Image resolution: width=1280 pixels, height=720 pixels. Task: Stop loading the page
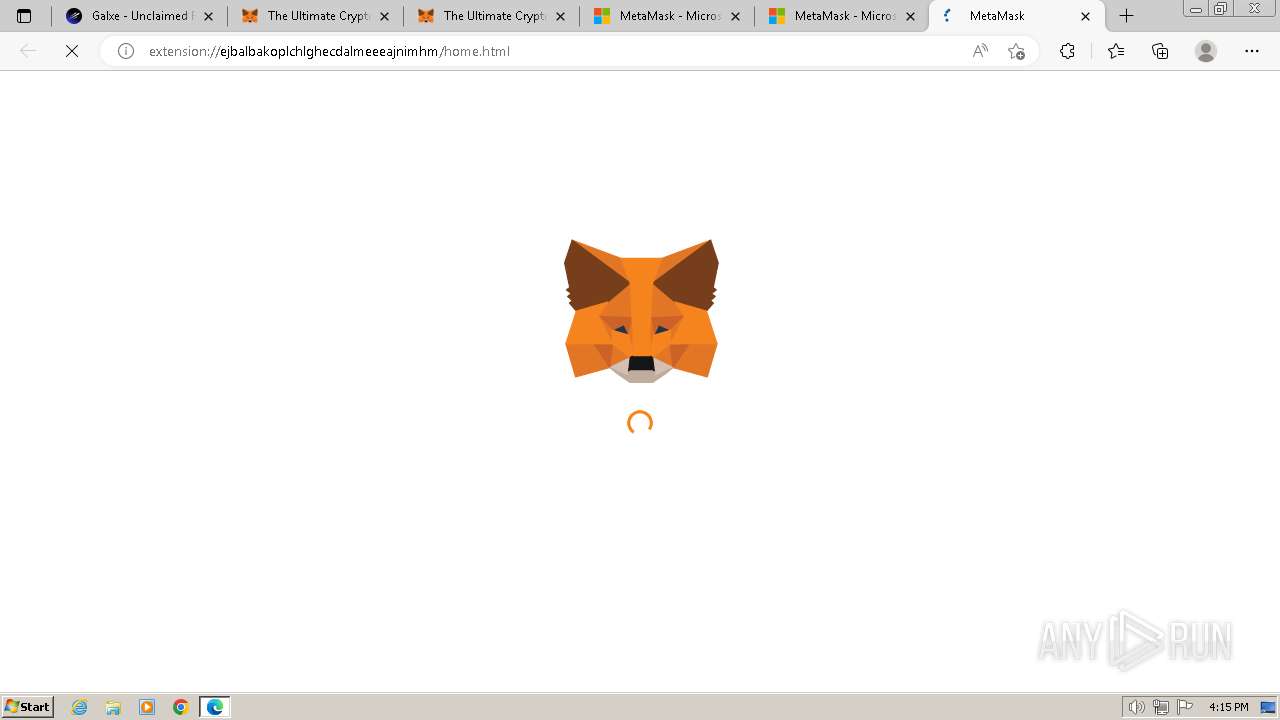(72, 51)
